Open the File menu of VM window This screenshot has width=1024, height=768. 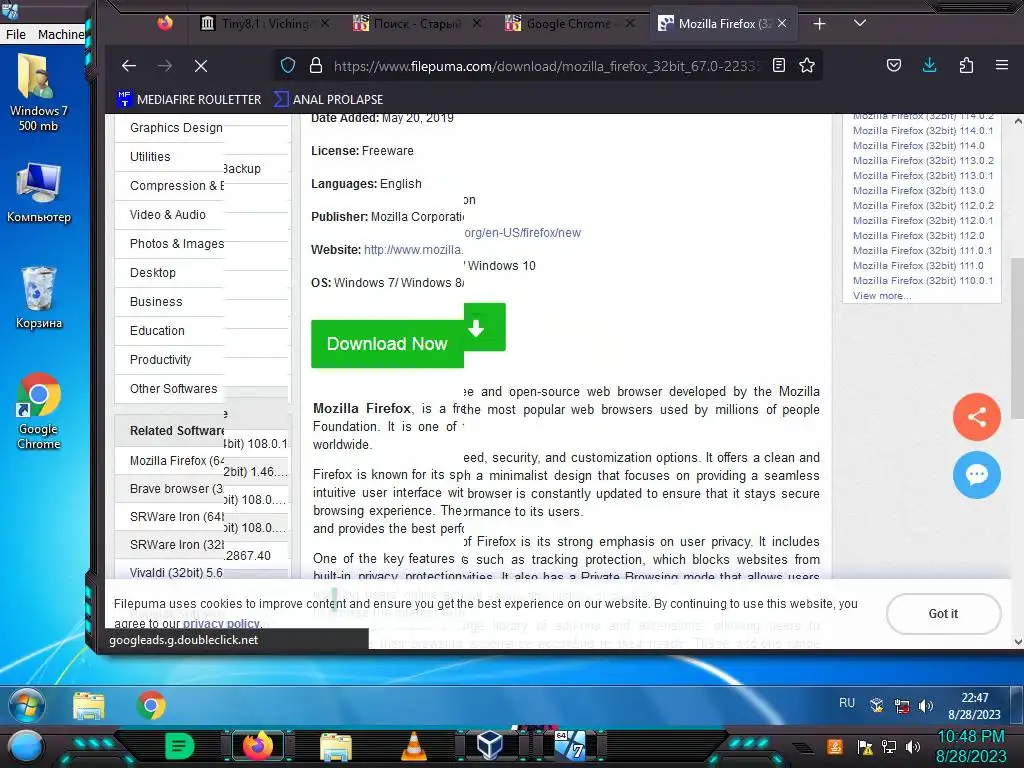point(16,34)
